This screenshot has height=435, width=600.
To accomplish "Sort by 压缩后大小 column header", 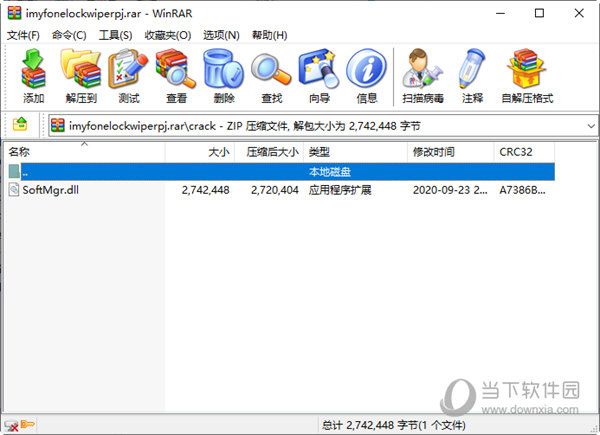I will pyautogui.click(x=269, y=152).
